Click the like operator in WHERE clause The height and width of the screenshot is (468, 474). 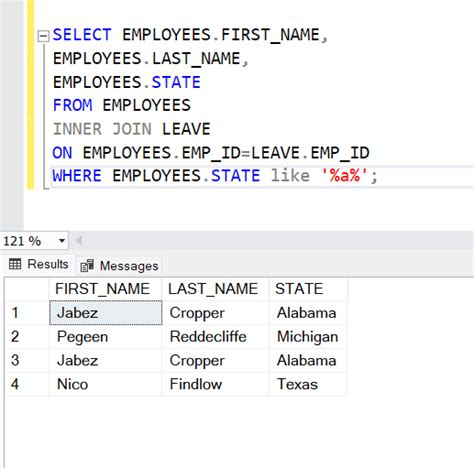290,176
